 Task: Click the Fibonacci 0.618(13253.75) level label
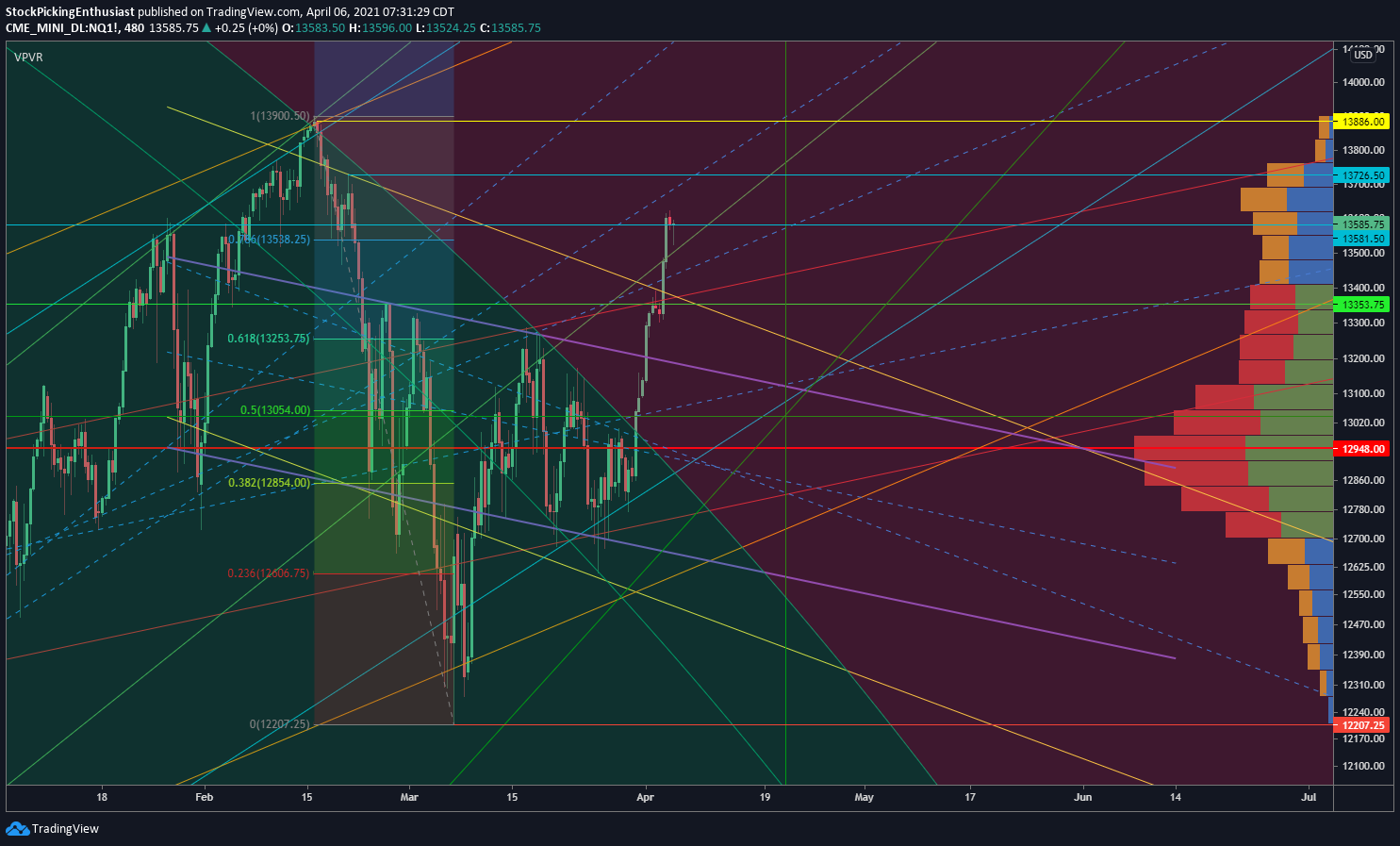[269, 339]
